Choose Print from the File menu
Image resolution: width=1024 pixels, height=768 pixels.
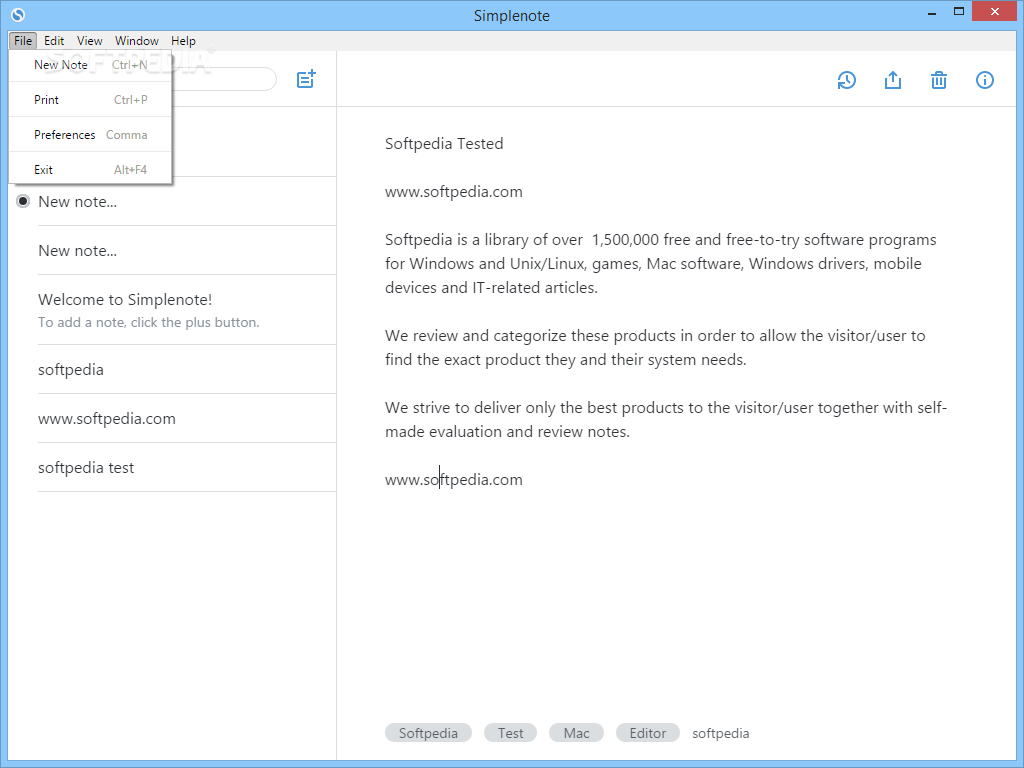pyautogui.click(x=91, y=100)
